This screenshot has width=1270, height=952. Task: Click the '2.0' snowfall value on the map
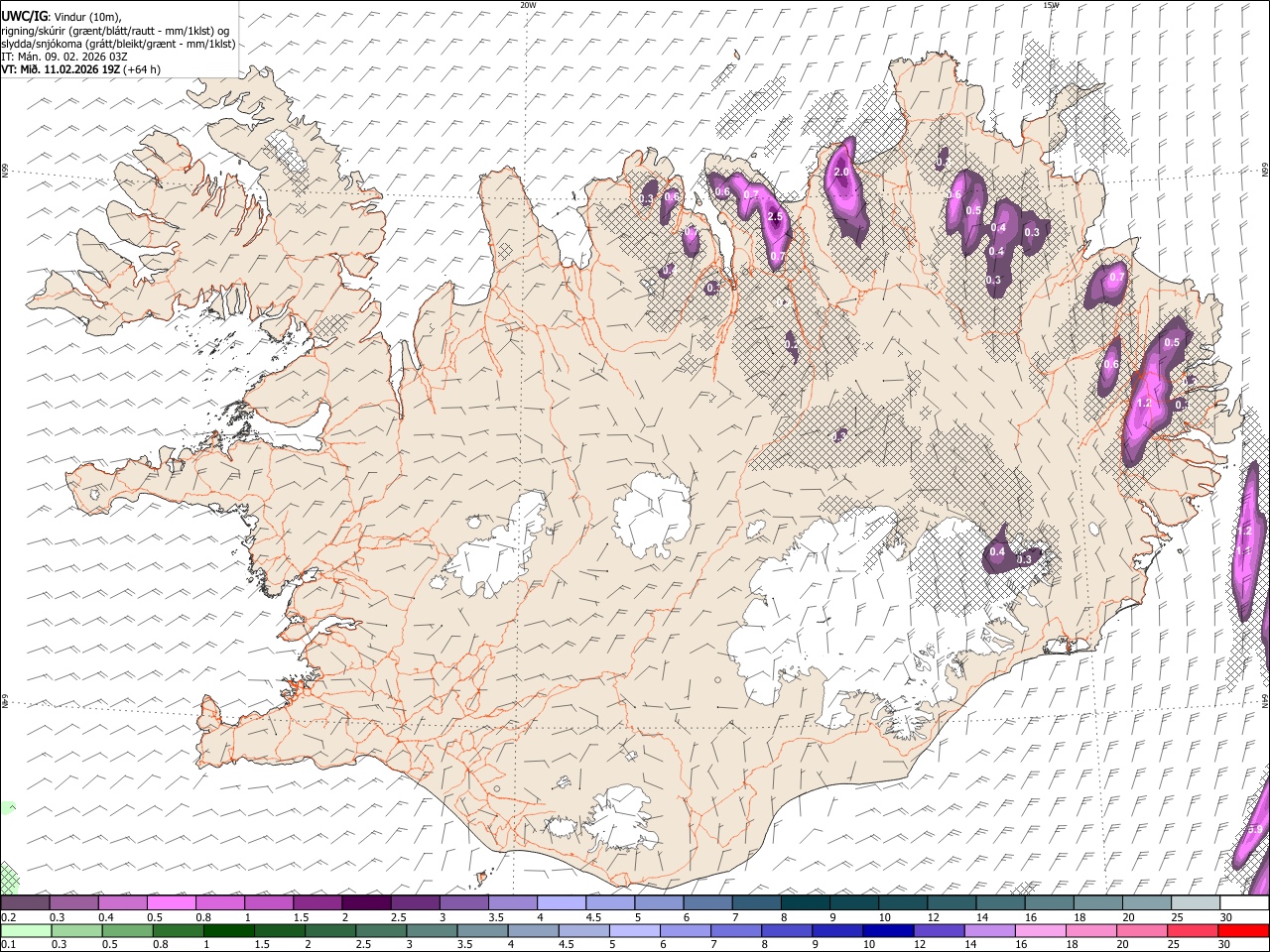(841, 173)
